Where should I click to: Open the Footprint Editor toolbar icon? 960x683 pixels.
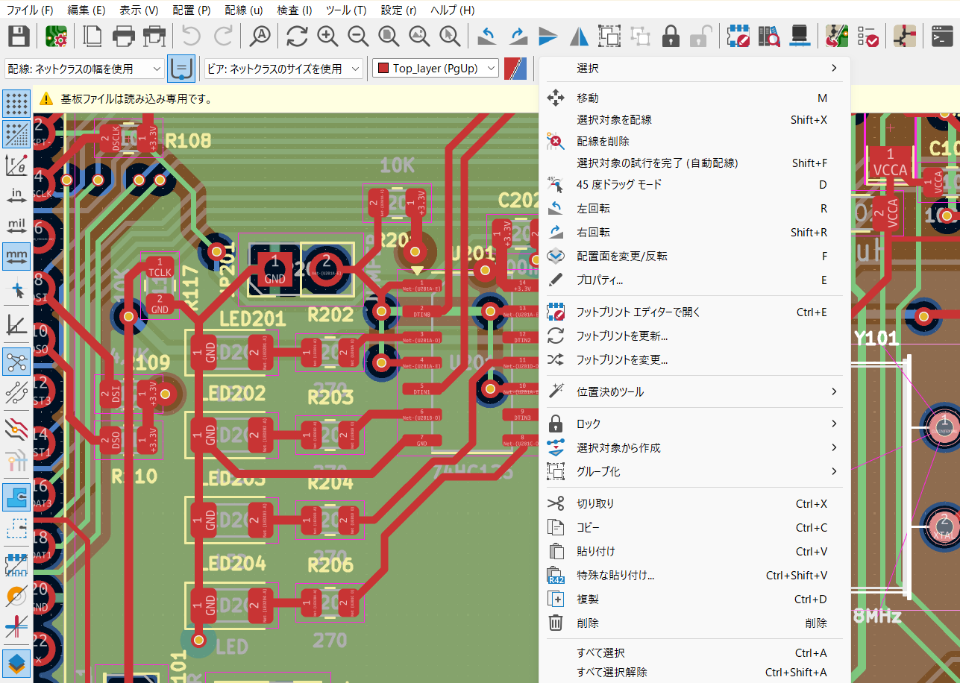738,37
